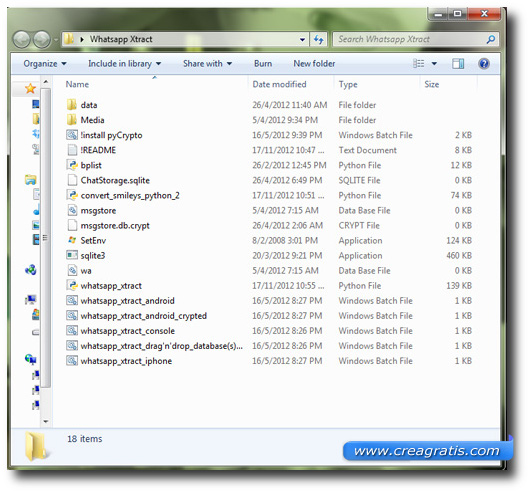Viewport: 530px width, 493px height.
Task: Open the view options dropdown arrow
Action: coord(434,64)
